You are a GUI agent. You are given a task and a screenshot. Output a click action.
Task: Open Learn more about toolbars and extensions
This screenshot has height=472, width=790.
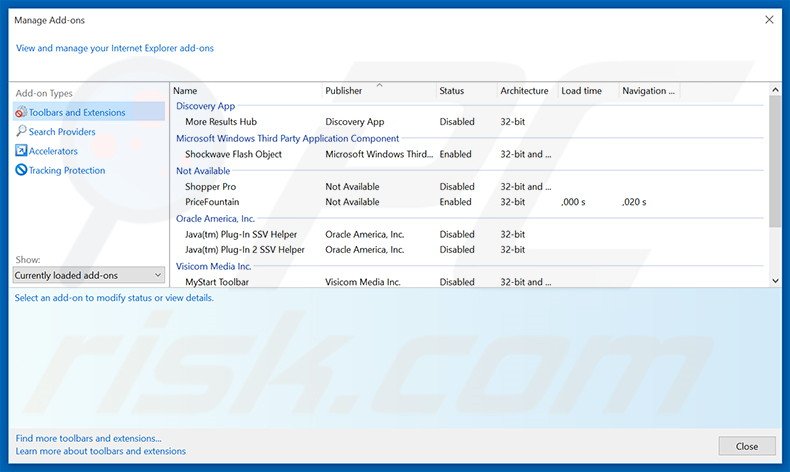pos(101,451)
